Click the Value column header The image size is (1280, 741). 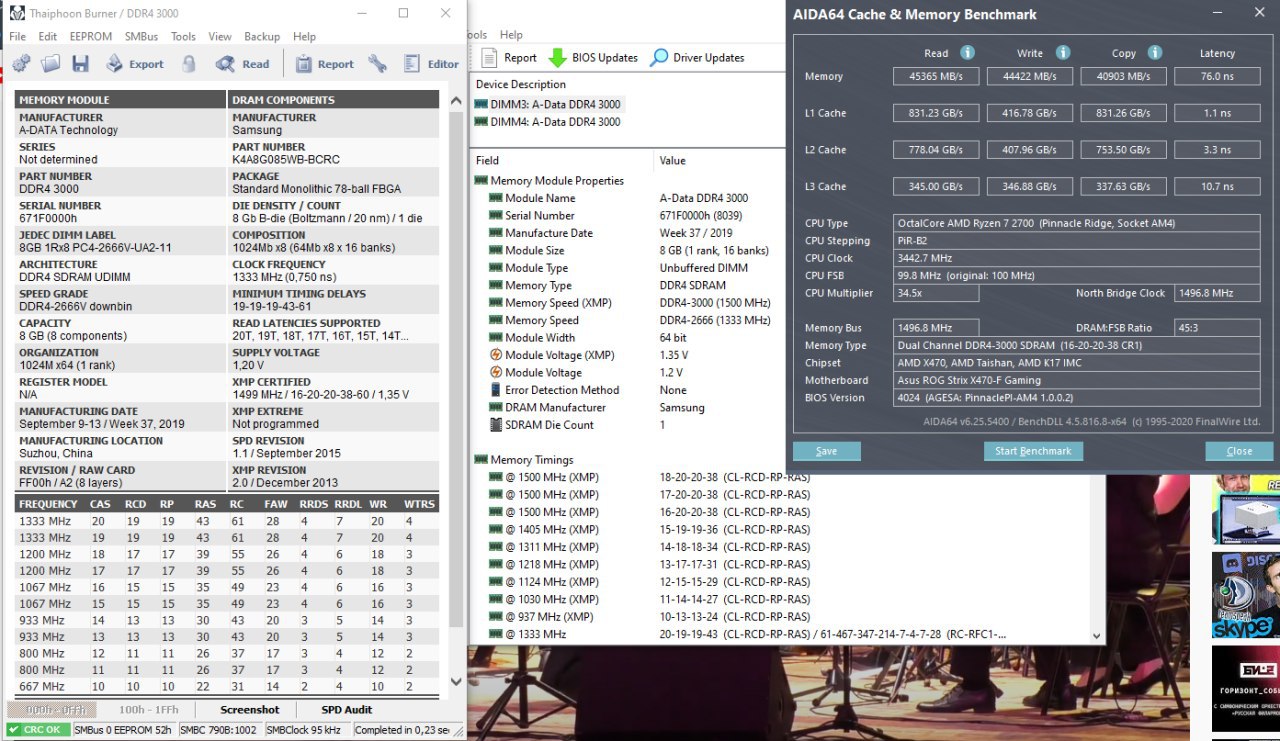pyautogui.click(x=720, y=160)
